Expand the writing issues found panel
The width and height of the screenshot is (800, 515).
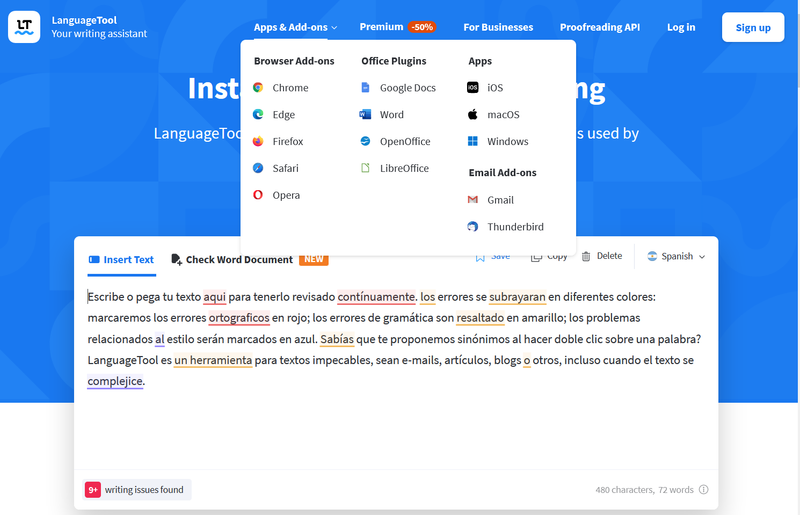tap(137, 490)
